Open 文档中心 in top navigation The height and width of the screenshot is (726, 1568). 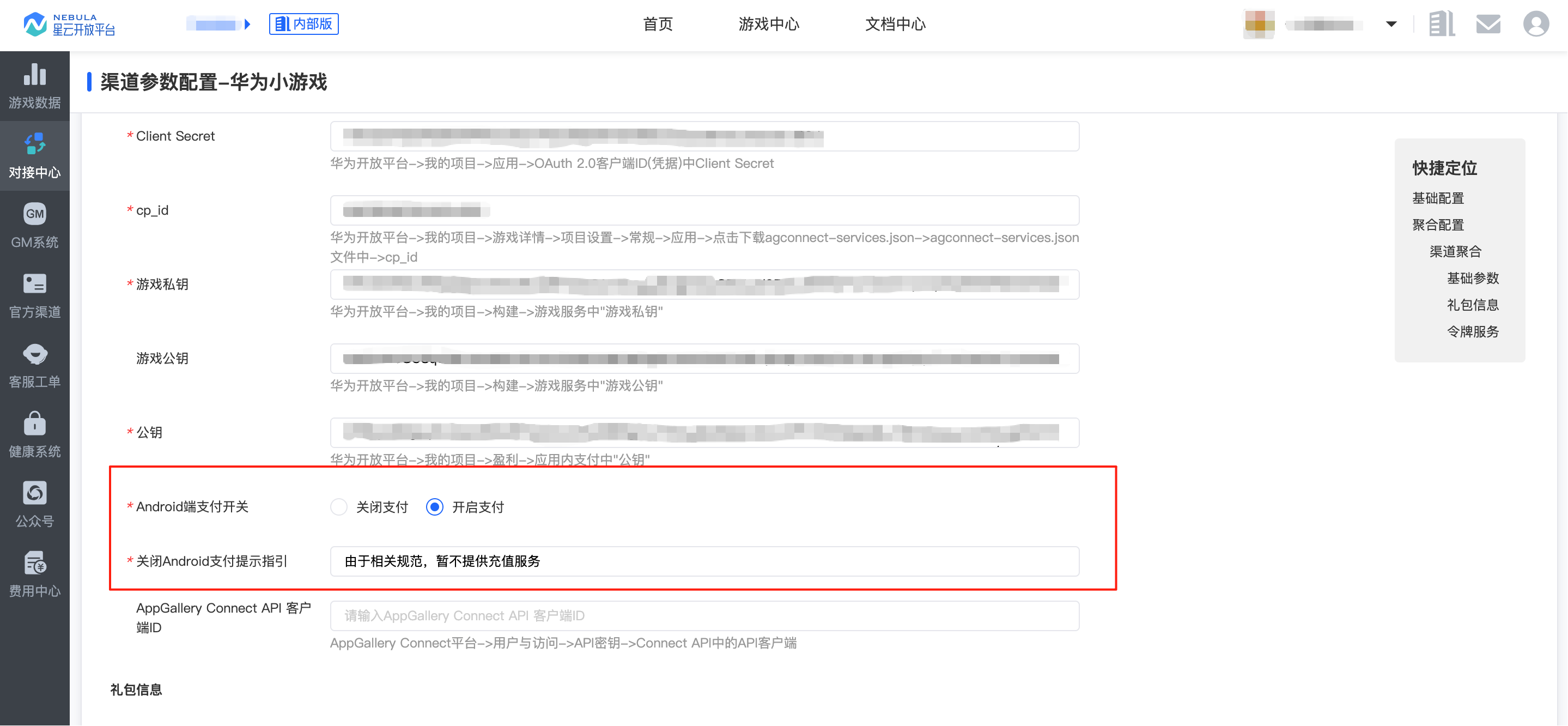coord(895,25)
